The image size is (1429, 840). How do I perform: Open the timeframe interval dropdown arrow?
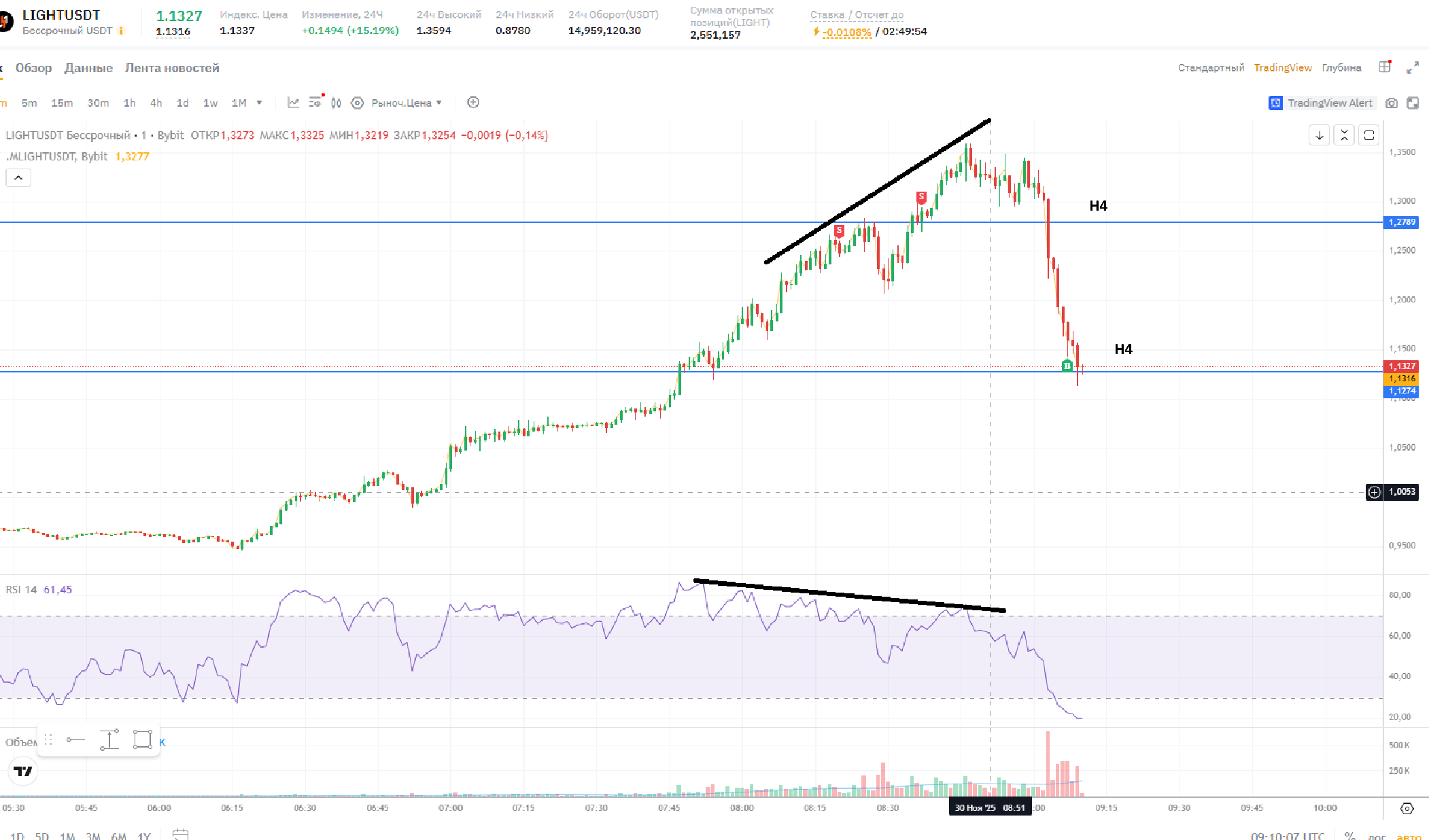point(259,103)
